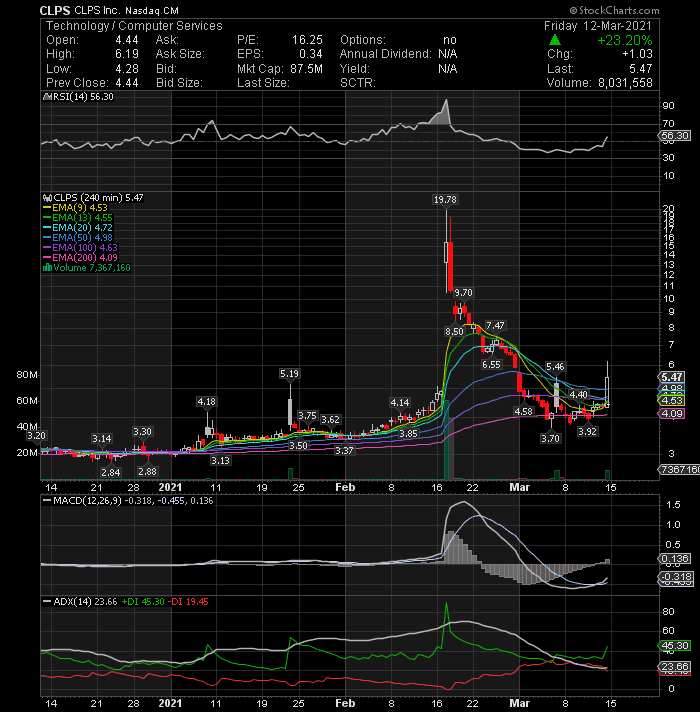Click the 56.30 RSI value tag on right axis
Image resolution: width=700 pixels, height=712 pixels.
coord(675,135)
